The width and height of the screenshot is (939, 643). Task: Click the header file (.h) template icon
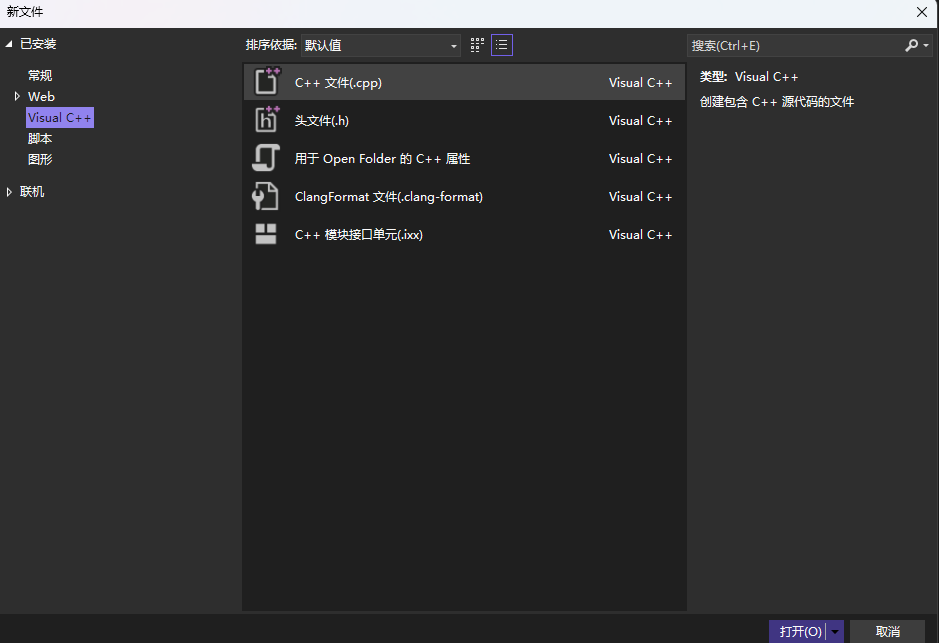tap(266, 120)
